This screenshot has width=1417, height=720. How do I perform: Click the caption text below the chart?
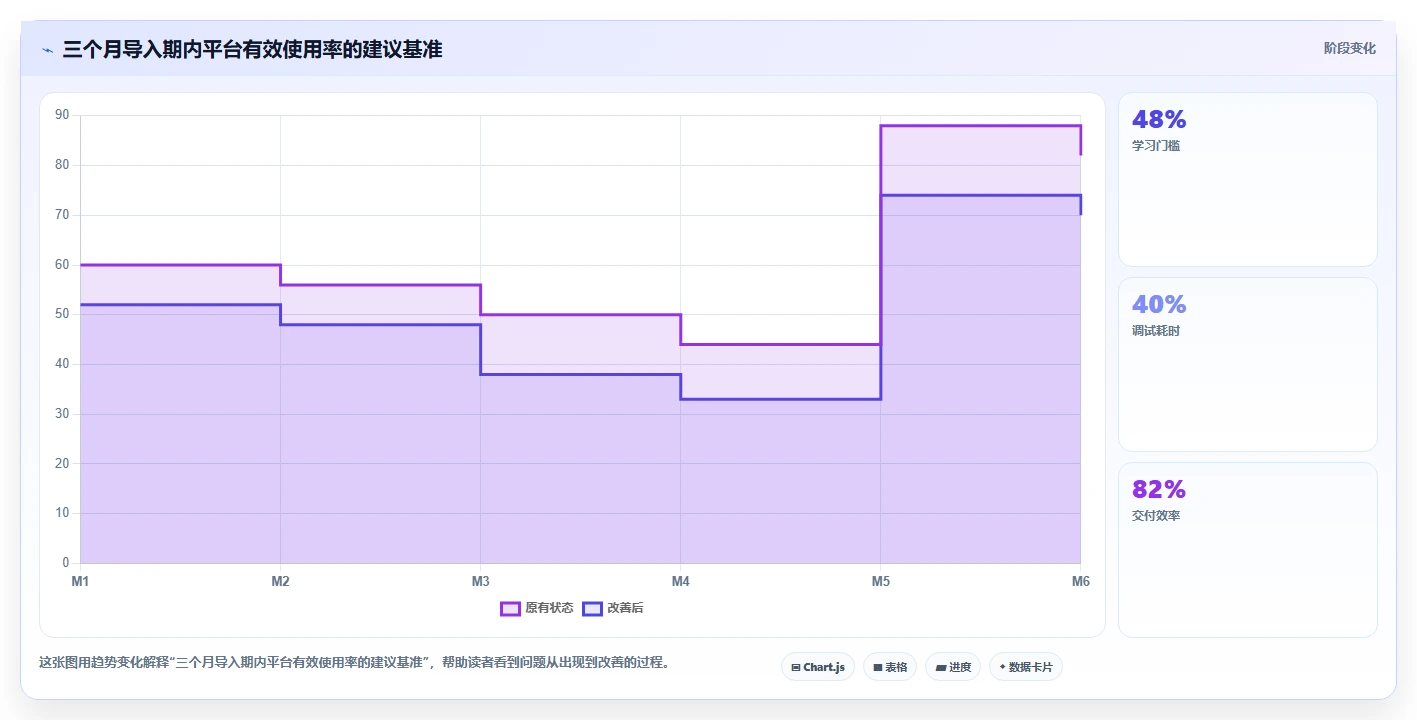pyautogui.click(x=354, y=662)
